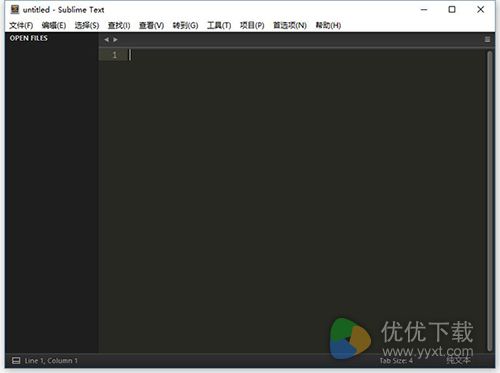The image size is (500, 373).
Task: Open the 编辑(E) menu
Action: tap(54, 25)
